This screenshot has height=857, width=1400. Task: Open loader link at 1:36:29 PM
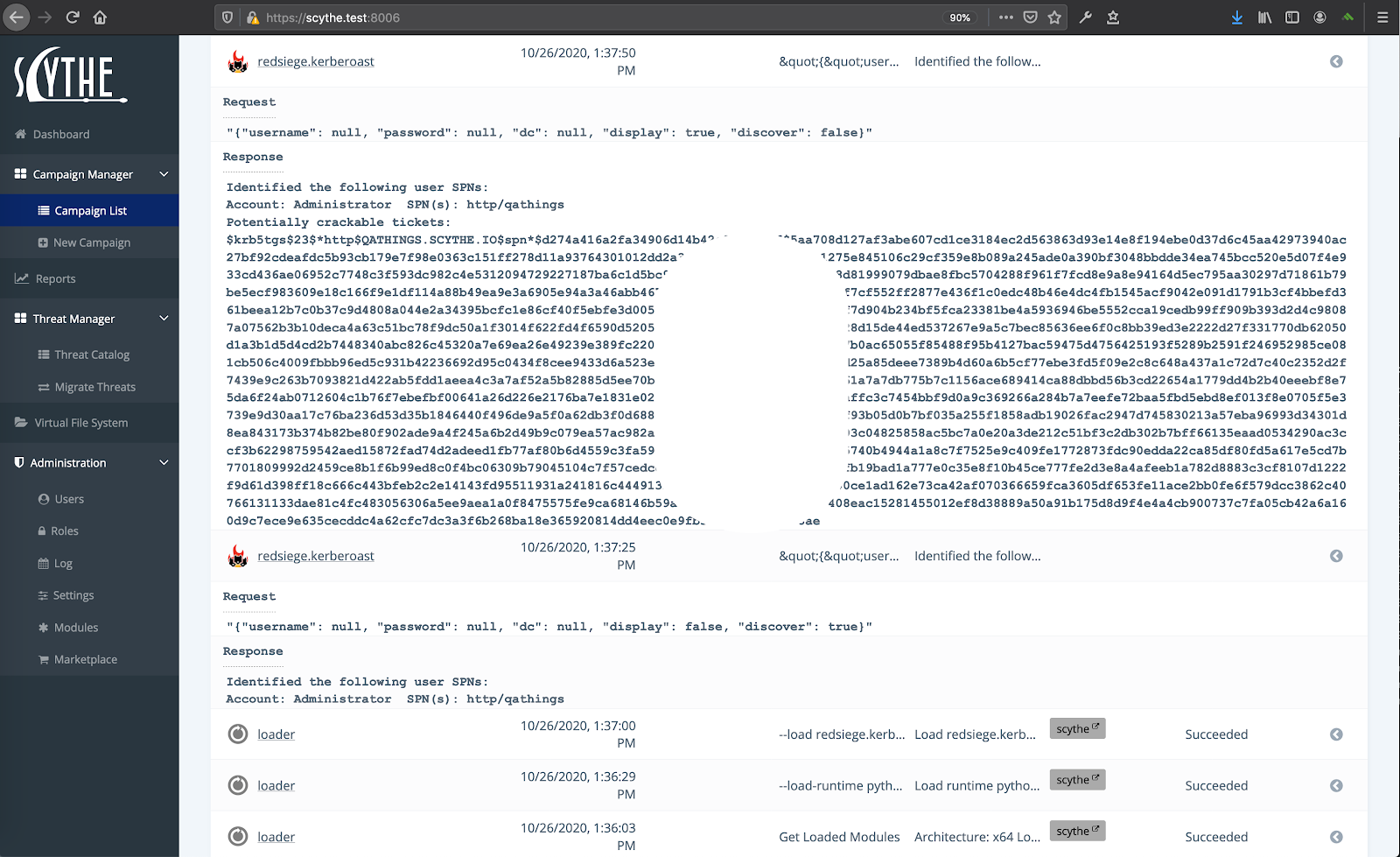click(276, 785)
